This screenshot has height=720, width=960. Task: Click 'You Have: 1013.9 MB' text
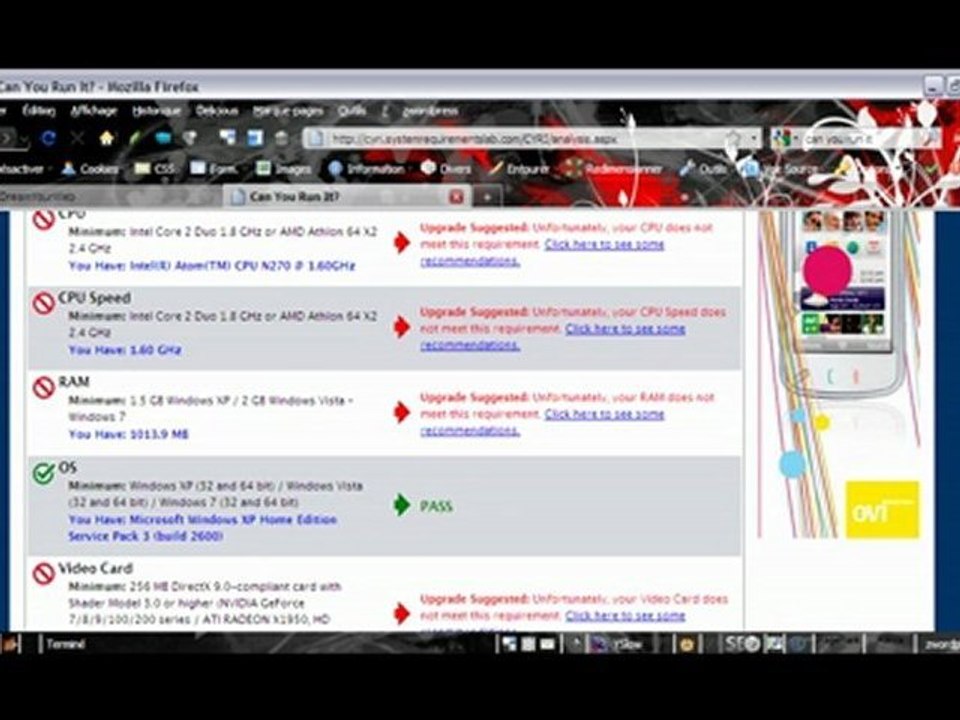point(129,434)
